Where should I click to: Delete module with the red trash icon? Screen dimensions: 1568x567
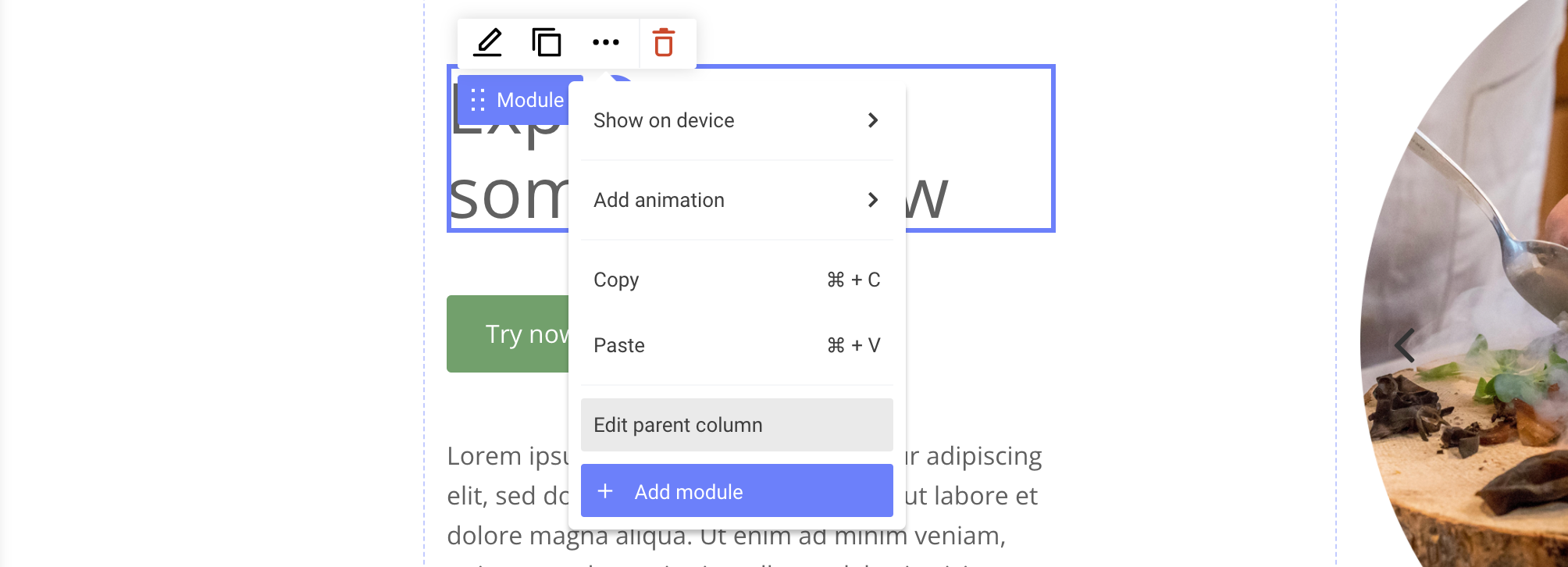click(x=664, y=42)
